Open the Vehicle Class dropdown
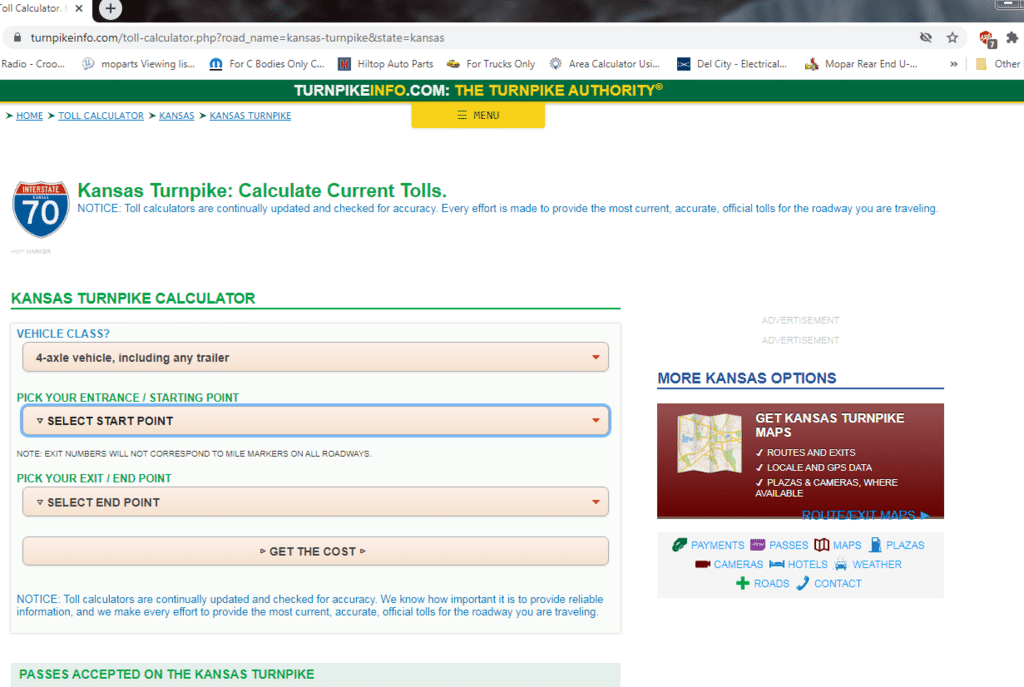The width and height of the screenshot is (1024, 687). pyautogui.click(x=315, y=357)
